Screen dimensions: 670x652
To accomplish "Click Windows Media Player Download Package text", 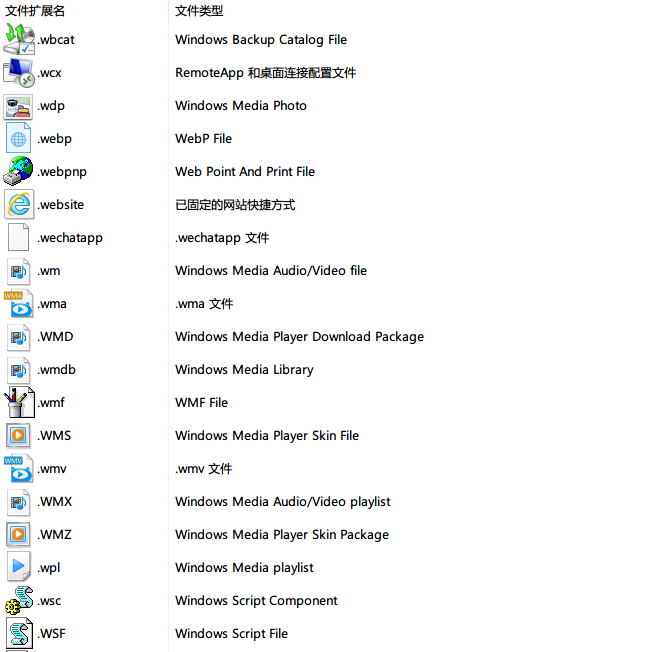I will tap(299, 337).
